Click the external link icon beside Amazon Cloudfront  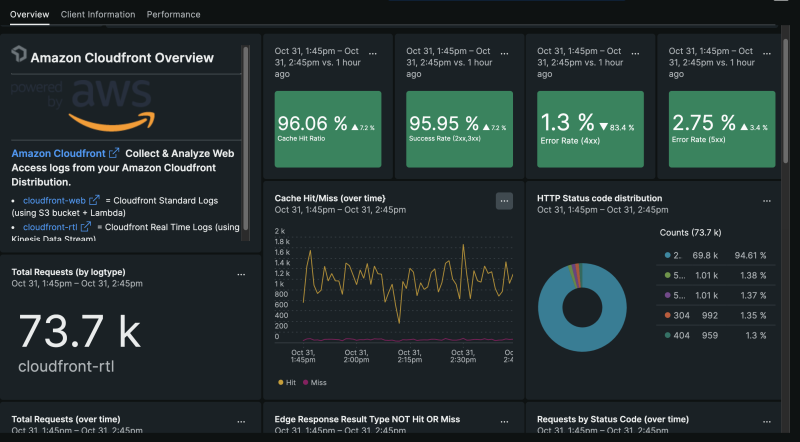tap(114, 153)
